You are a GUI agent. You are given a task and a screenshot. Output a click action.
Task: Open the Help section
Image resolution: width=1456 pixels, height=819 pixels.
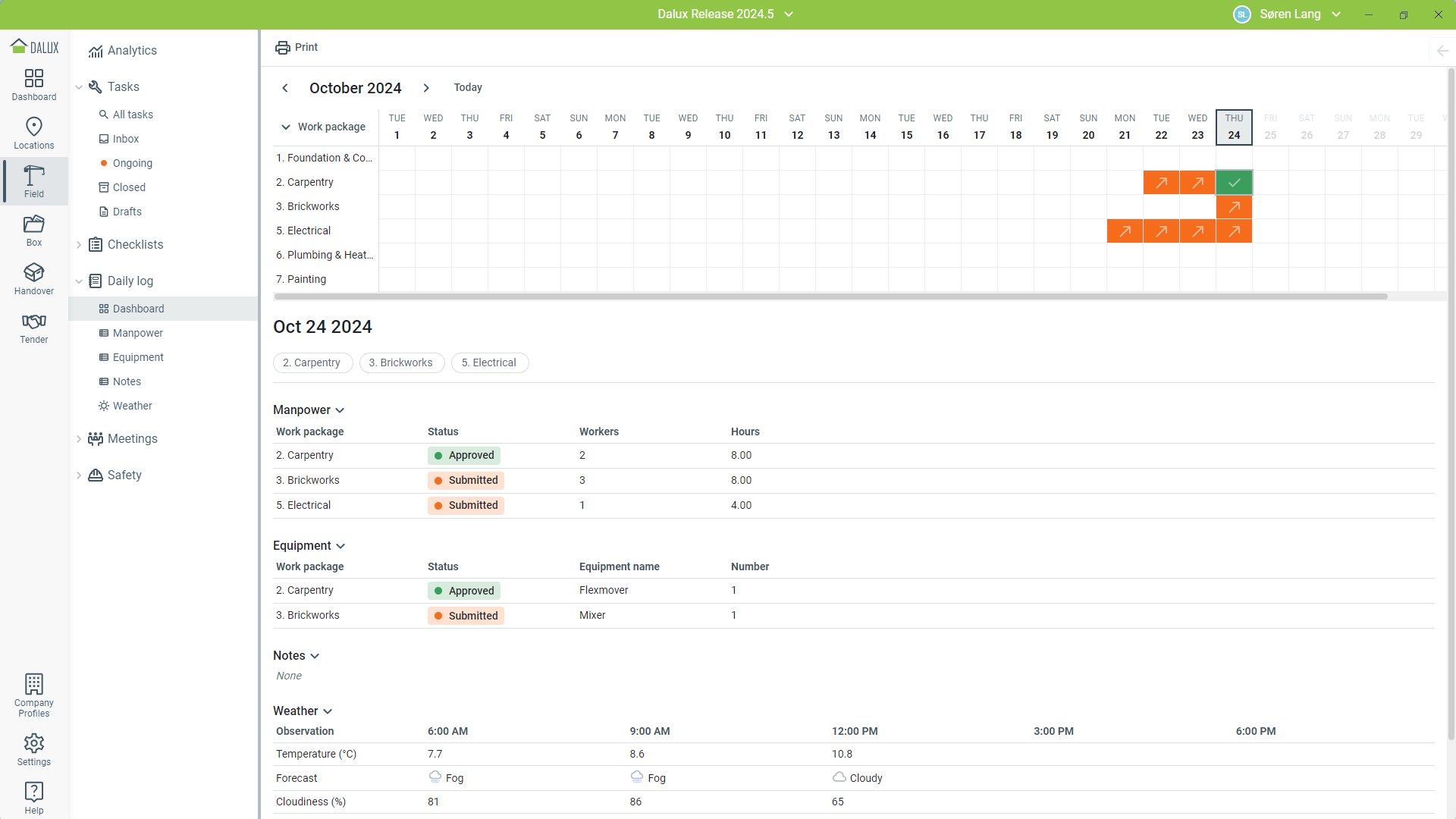click(x=34, y=797)
